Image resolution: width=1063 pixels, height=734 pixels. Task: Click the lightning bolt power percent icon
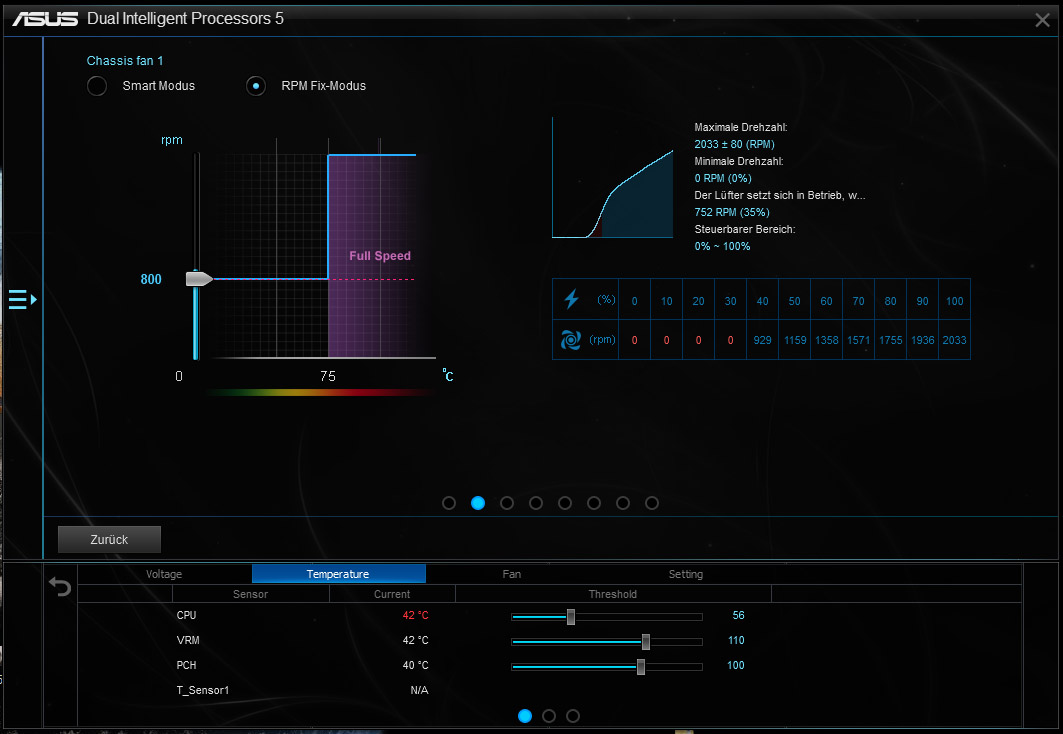[x=571, y=299]
